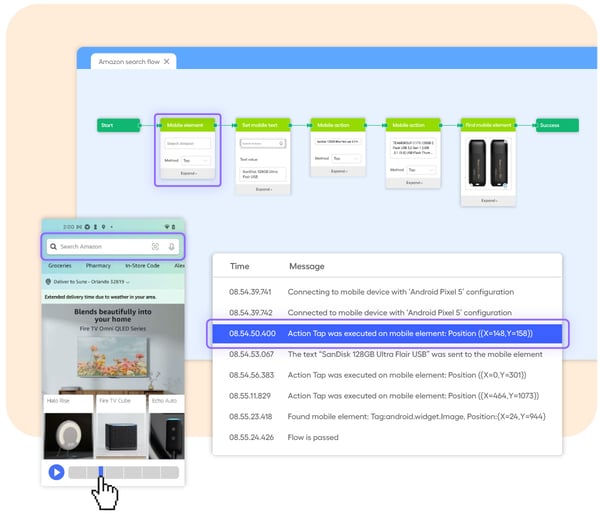The width and height of the screenshot is (600, 515).
Task: Open the Fire TV Cube product card
Action: 121,427
